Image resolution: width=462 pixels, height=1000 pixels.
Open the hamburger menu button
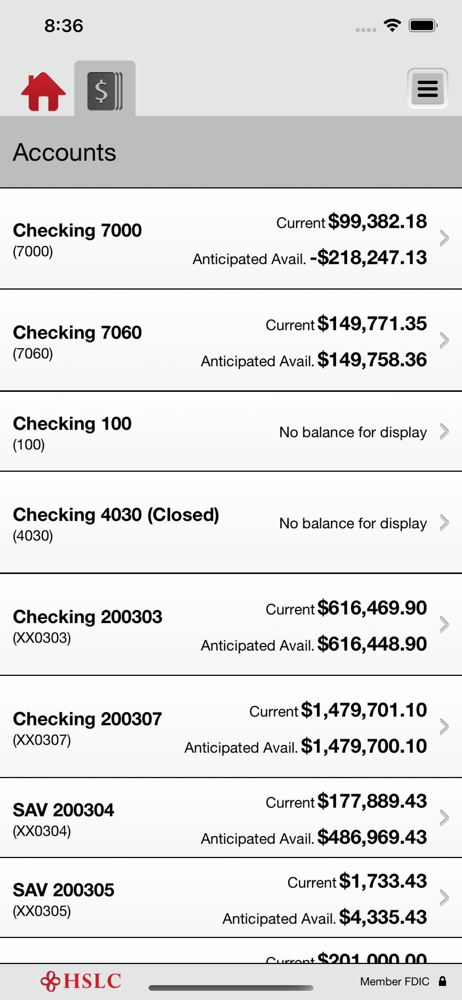click(428, 89)
